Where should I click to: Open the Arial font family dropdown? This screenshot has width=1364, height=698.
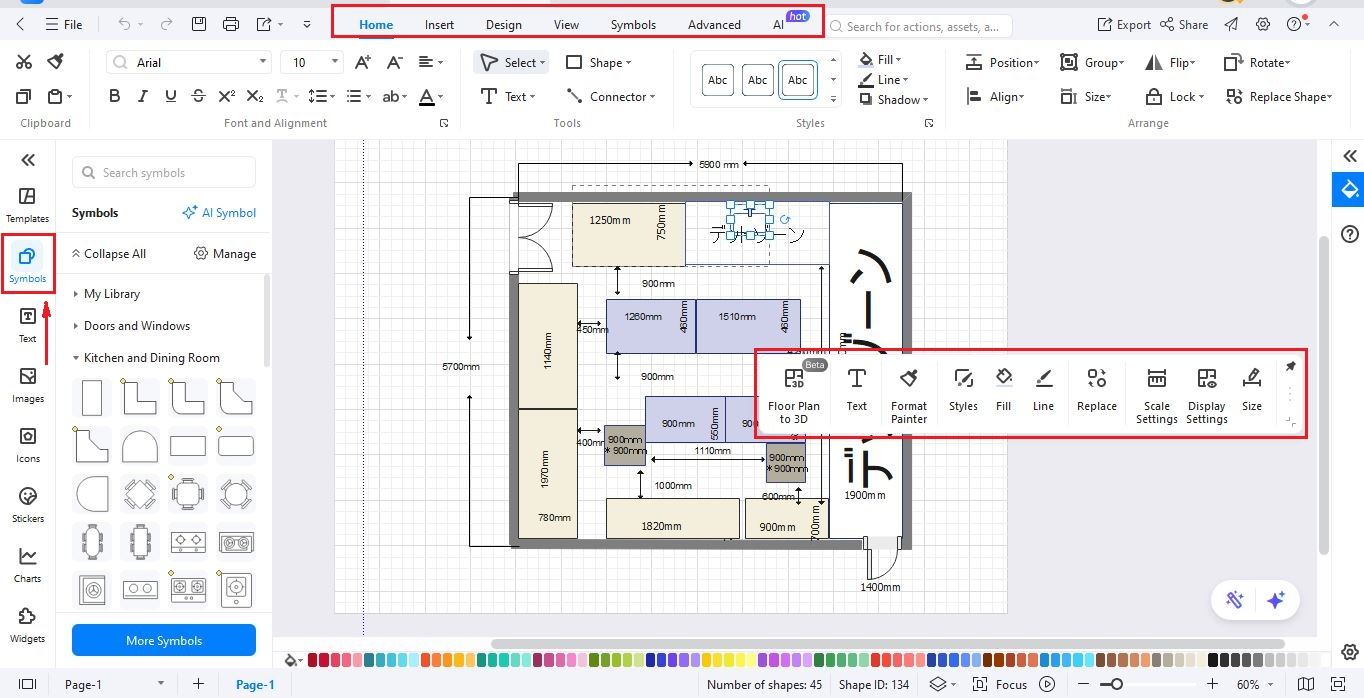(264, 62)
